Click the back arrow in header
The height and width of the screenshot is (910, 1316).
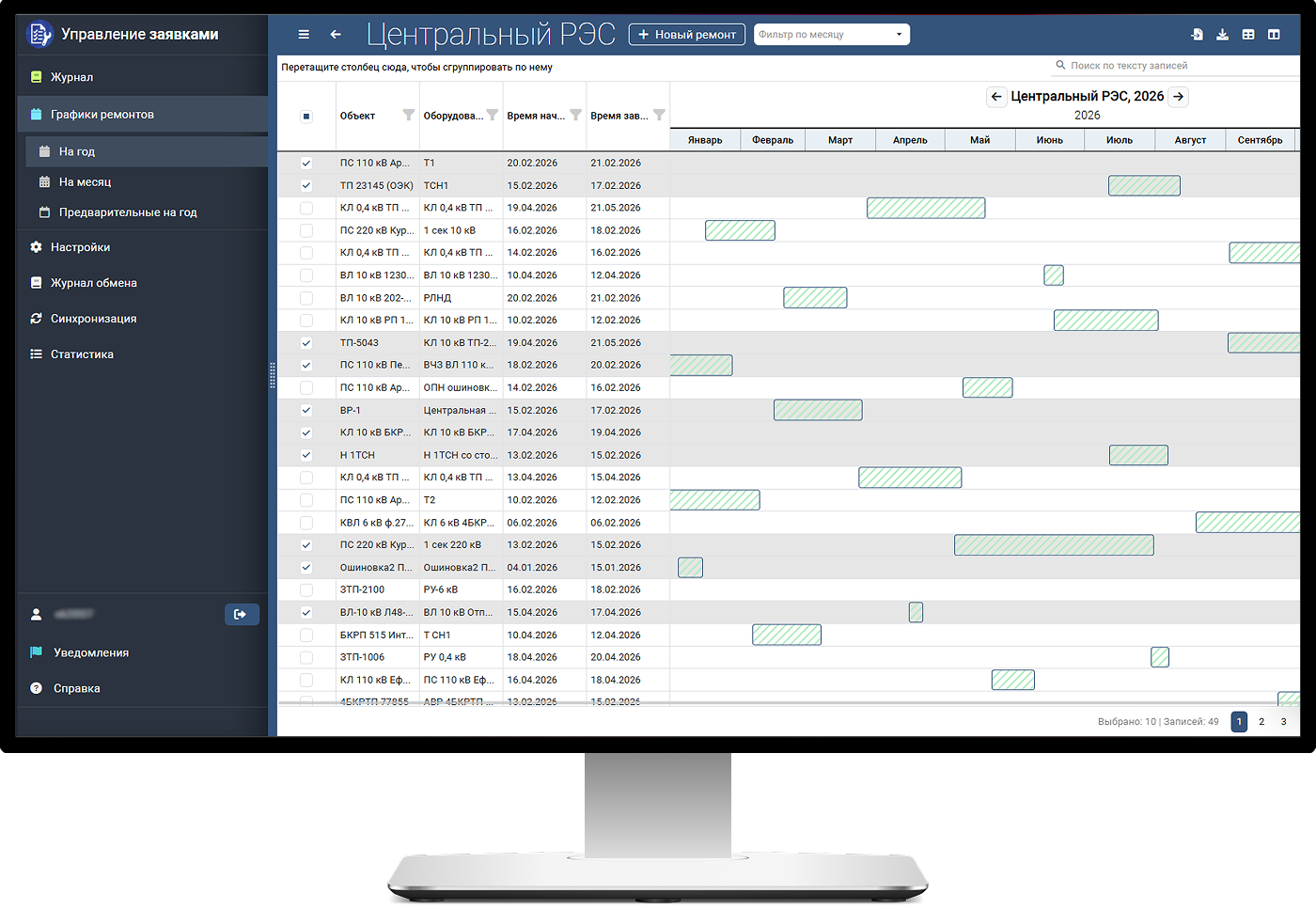coord(336,35)
